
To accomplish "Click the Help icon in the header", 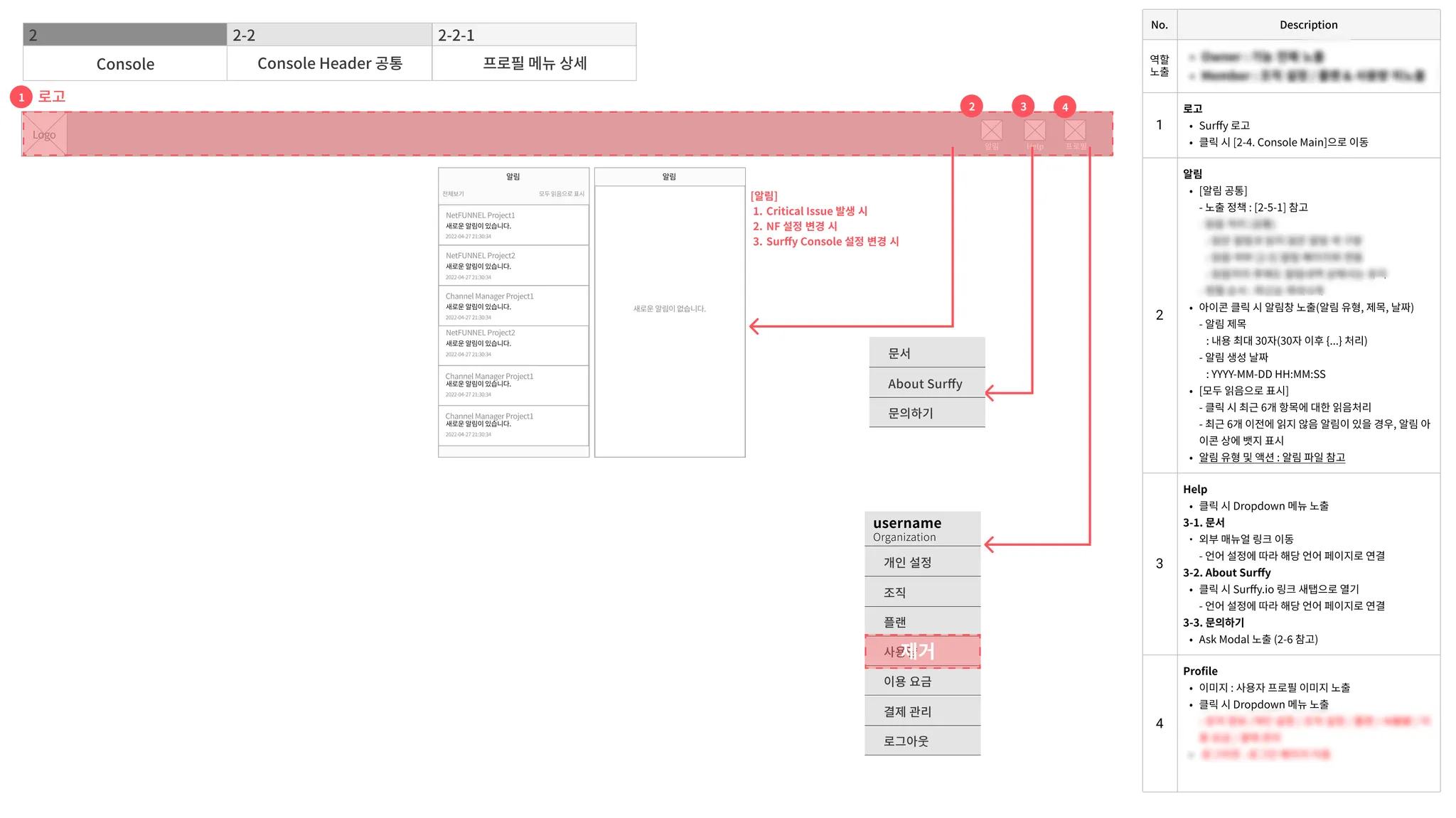I will (1034, 131).
